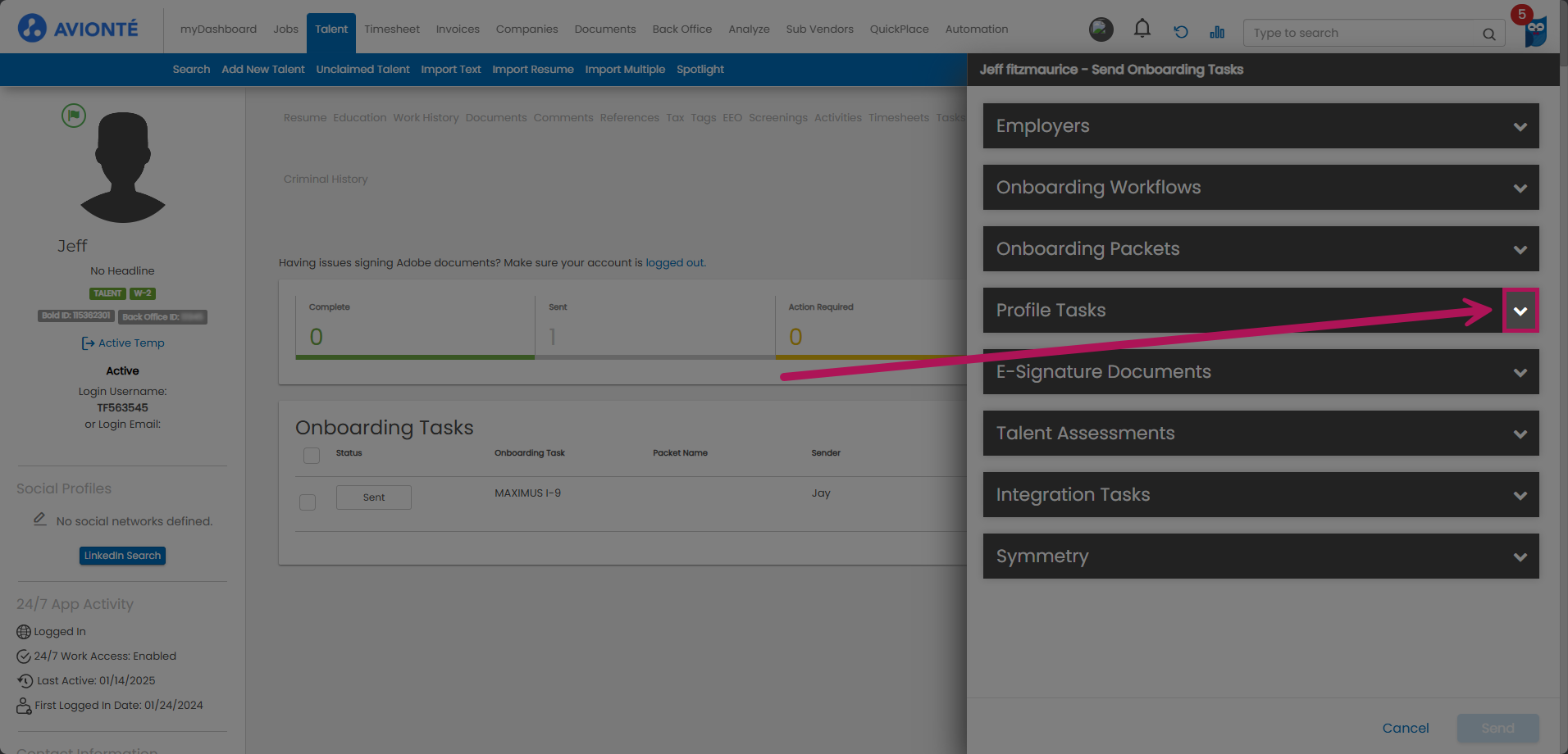Viewport: 1568px width, 754px height.
Task: Click Unclaimed Talent
Action: pyautogui.click(x=362, y=69)
